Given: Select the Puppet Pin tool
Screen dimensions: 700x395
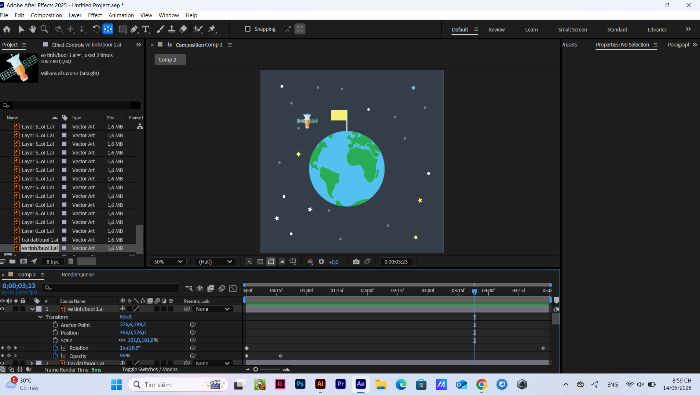Looking at the screenshot, I should tap(212, 29).
